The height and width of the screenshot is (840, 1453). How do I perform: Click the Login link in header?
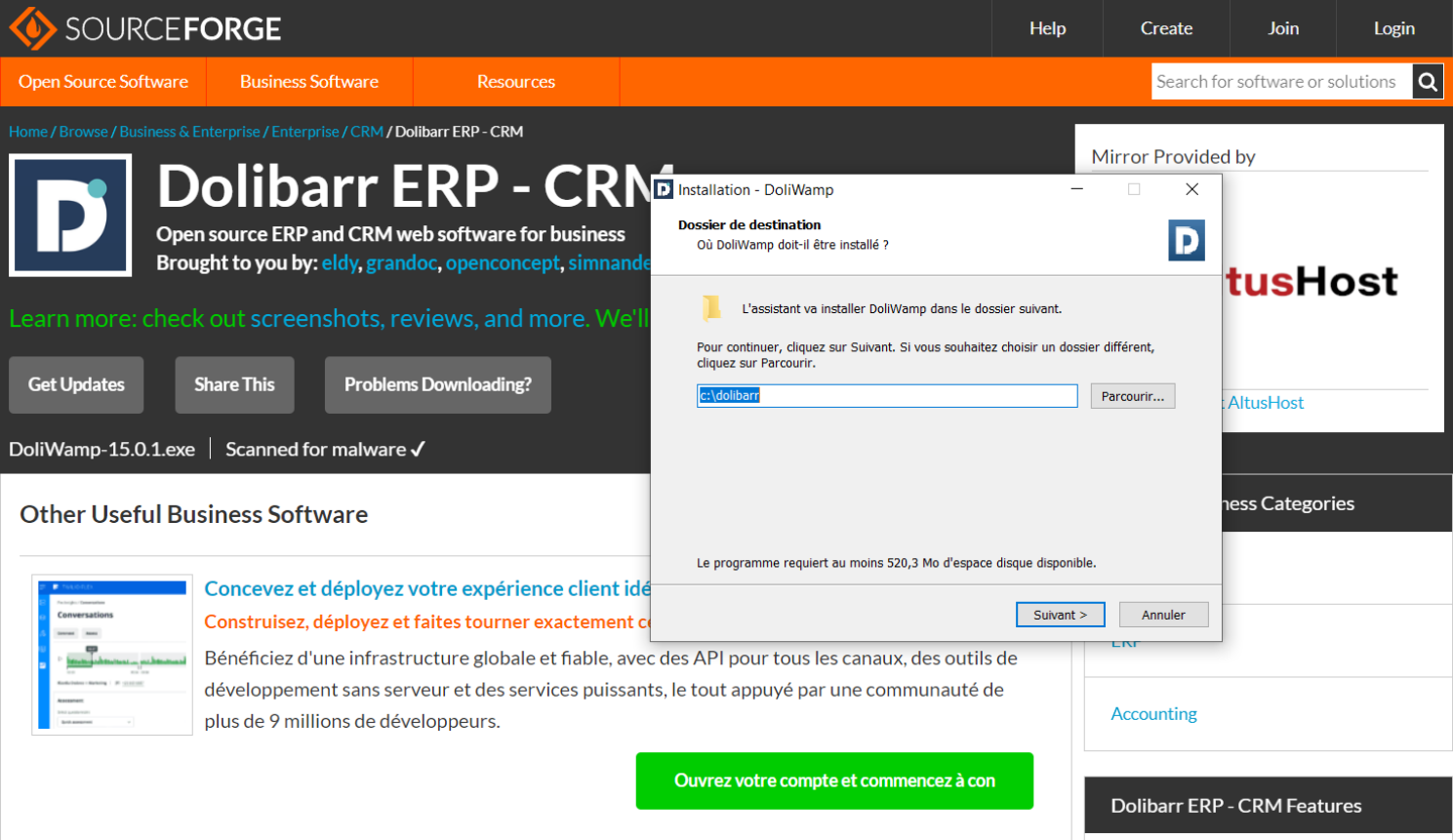[1393, 28]
